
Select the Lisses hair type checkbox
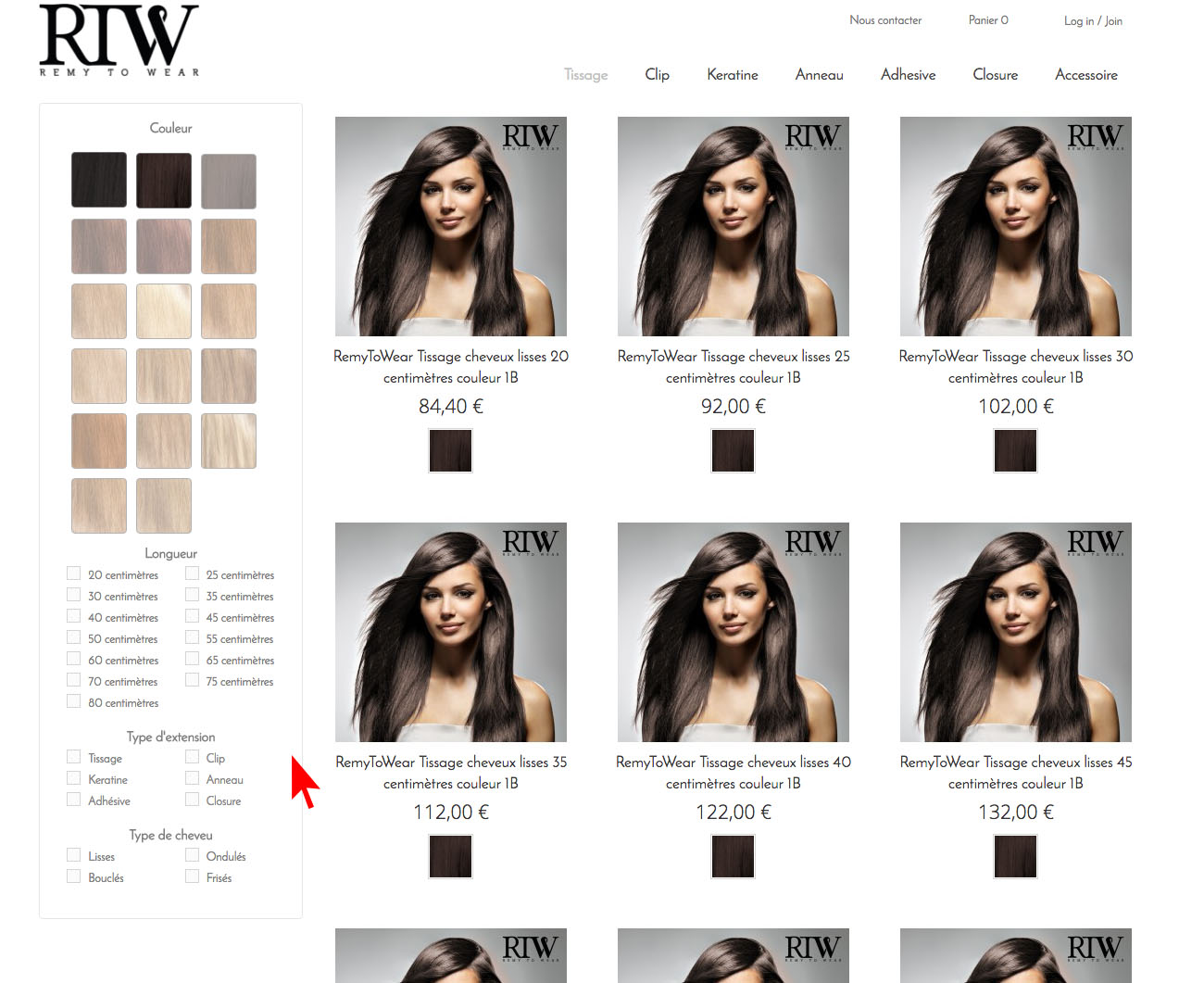[x=73, y=855]
